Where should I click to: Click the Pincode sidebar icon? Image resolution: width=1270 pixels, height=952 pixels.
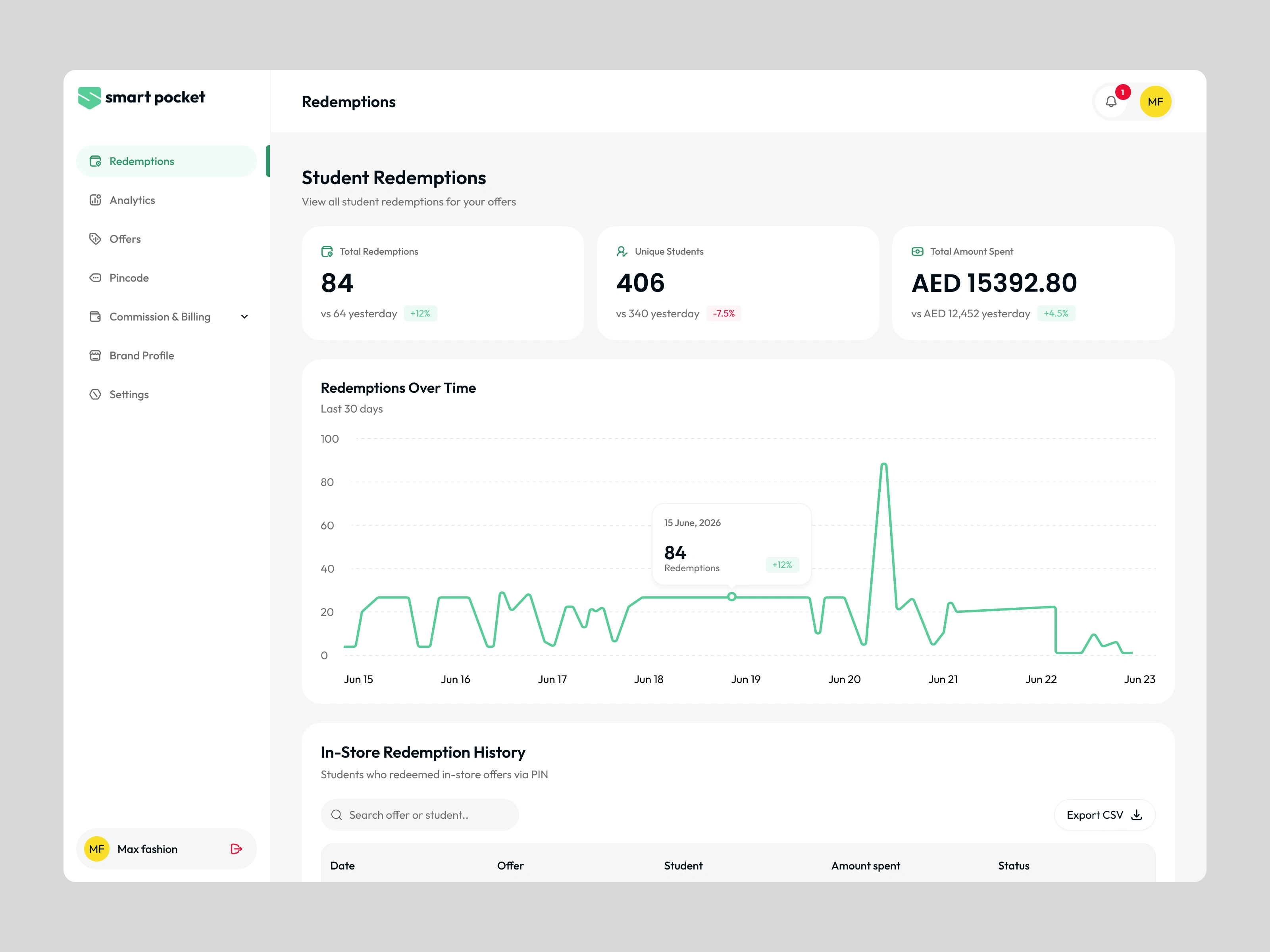tap(95, 278)
